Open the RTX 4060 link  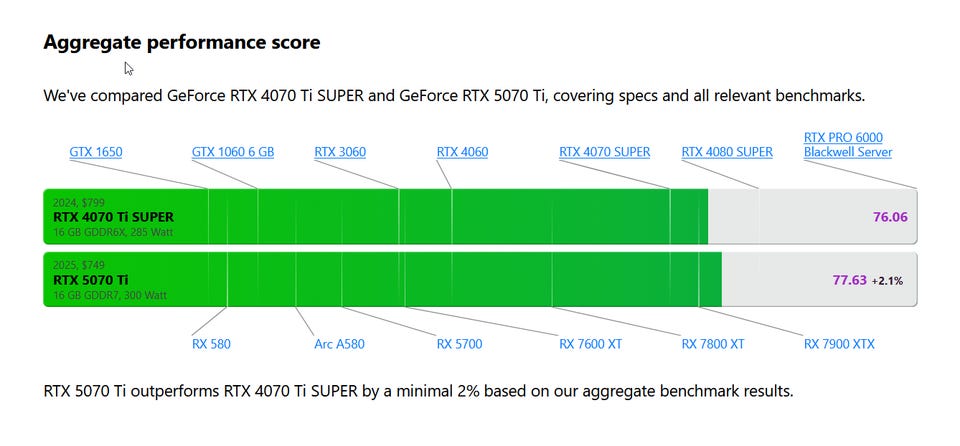tap(462, 152)
